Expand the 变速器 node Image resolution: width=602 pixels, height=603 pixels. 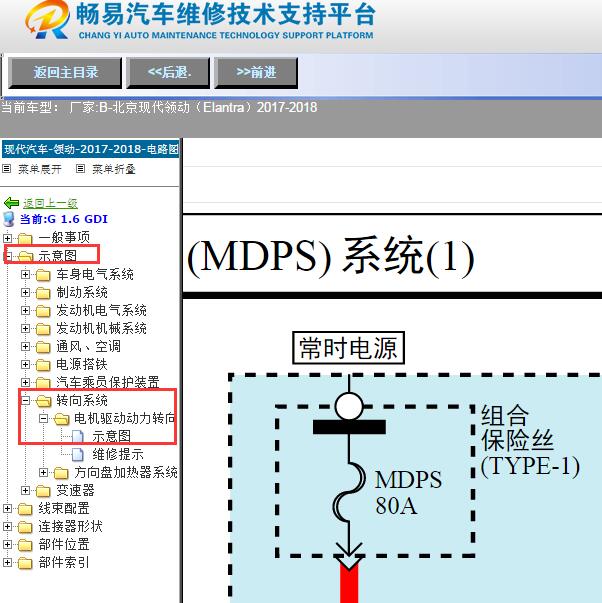click(25, 490)
